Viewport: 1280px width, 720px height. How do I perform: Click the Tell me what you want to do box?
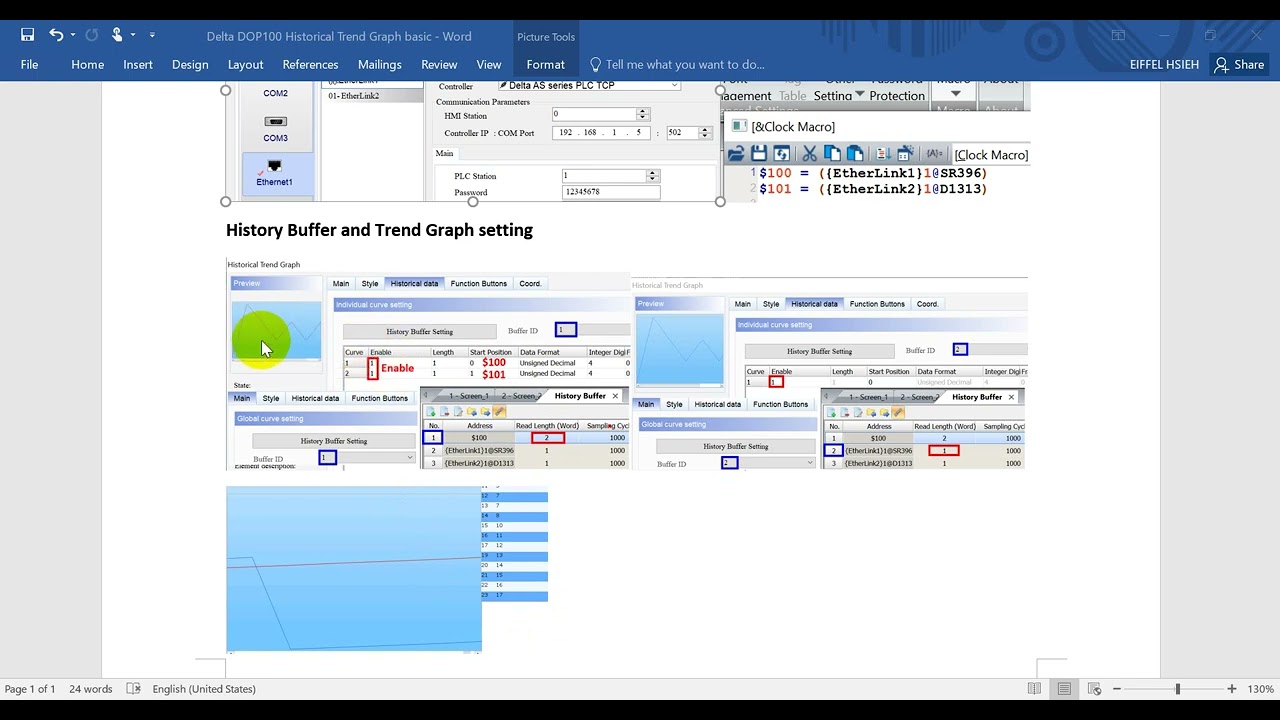677,64
